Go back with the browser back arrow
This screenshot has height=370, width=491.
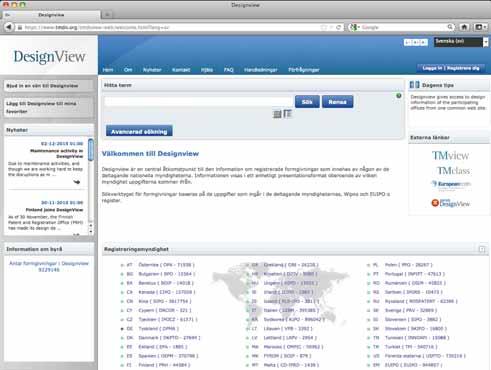[x=9, y=27]
